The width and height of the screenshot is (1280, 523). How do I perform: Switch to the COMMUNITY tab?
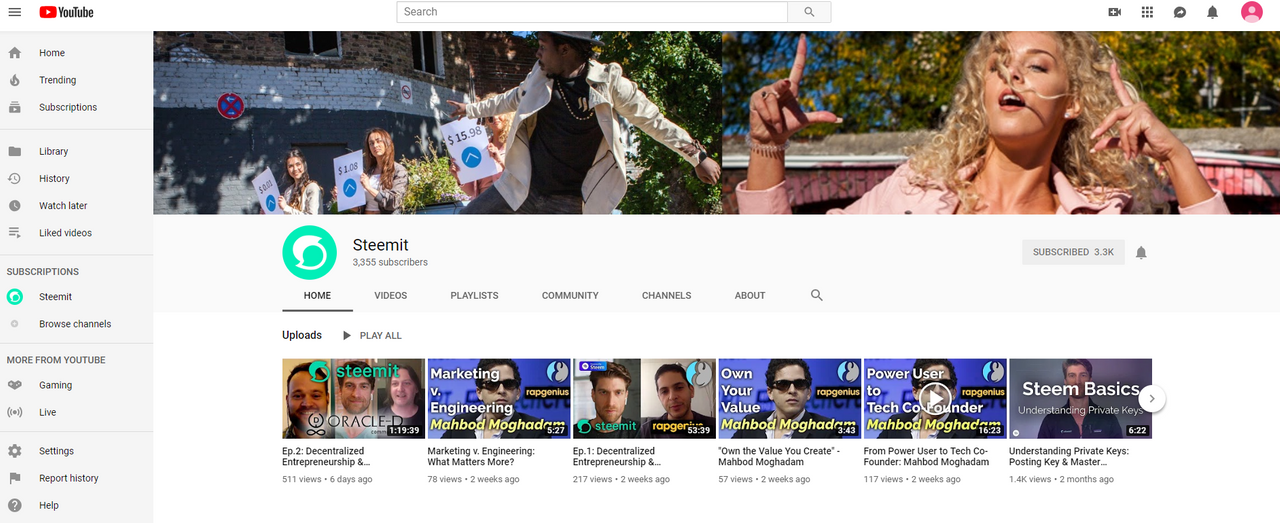click(x=570, y=296)
